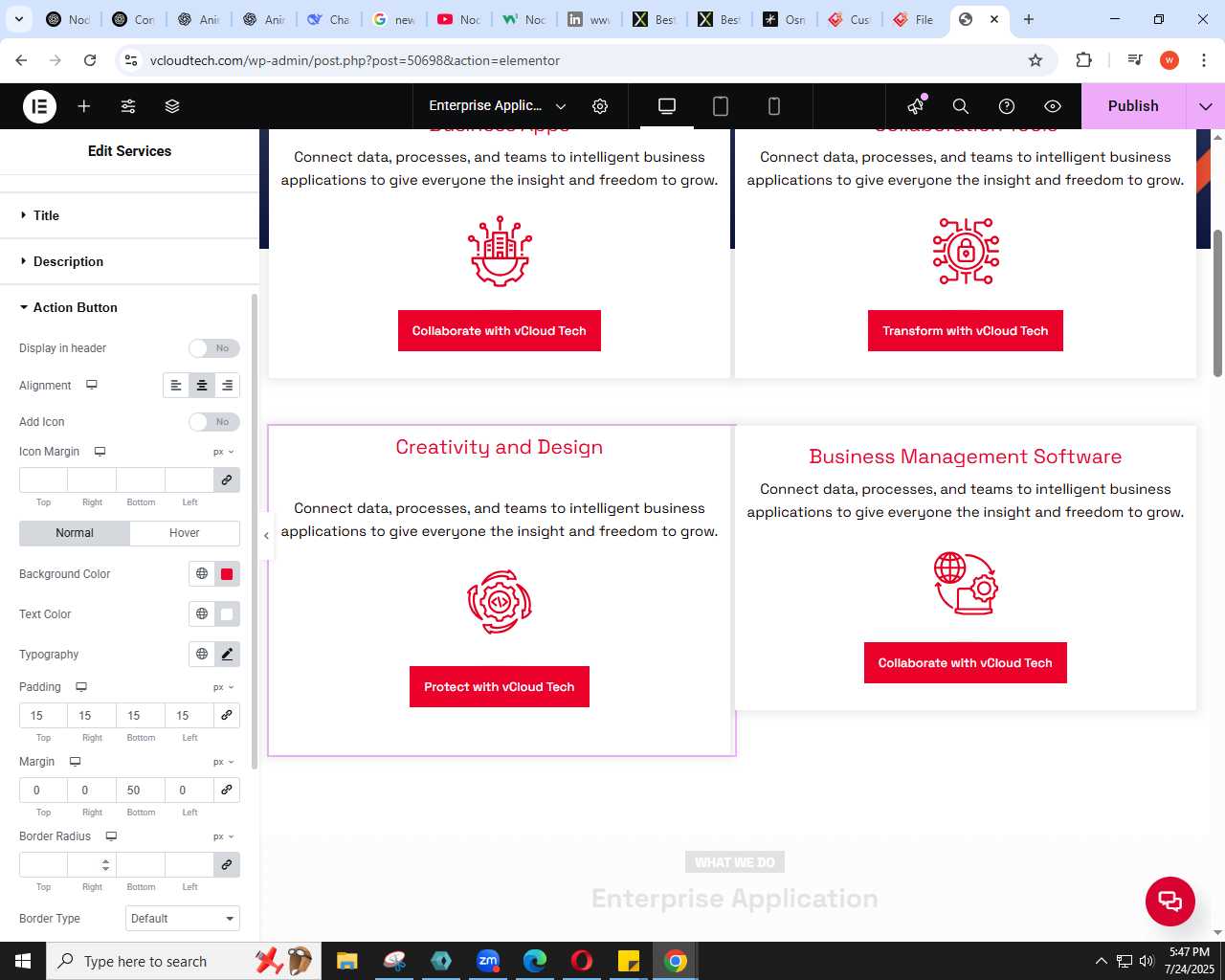Viewport: 1225px width, 980px height.
Task: Change Margin px unit
Action: (223, 762)
